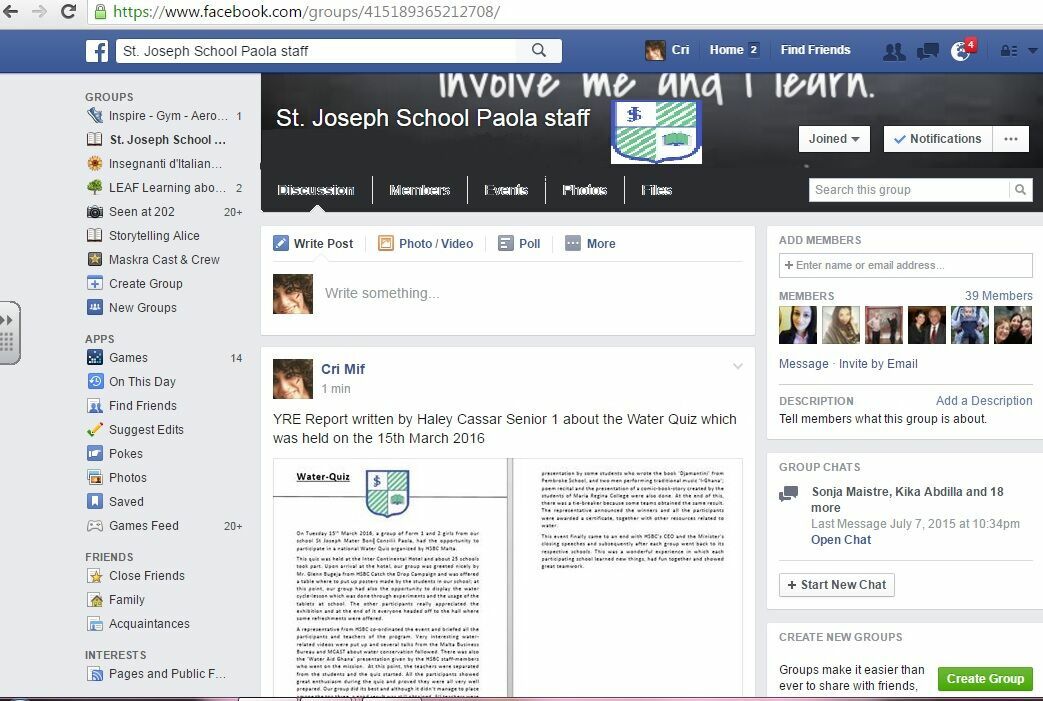
Task: Click the Open Chat link
Action: coord(841,540)
